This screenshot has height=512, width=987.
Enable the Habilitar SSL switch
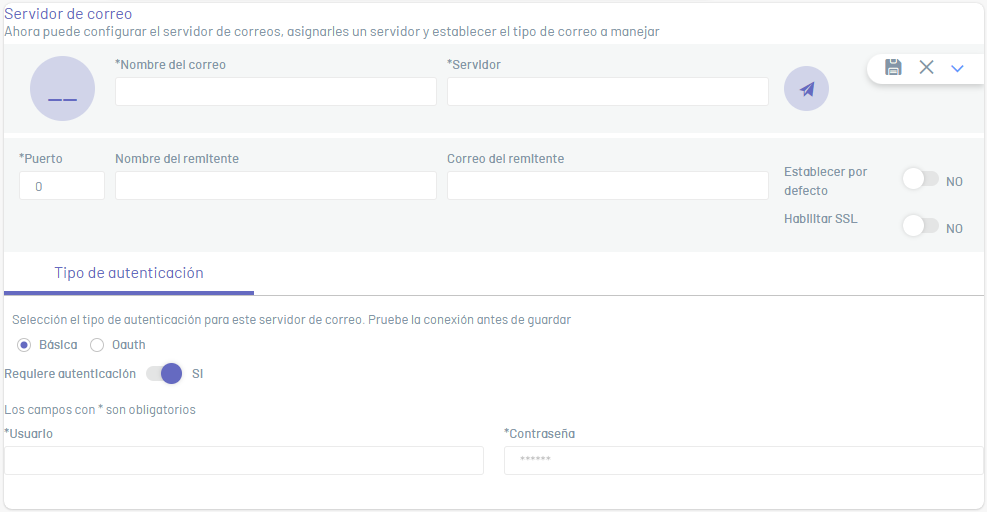[x=920, y=226]
